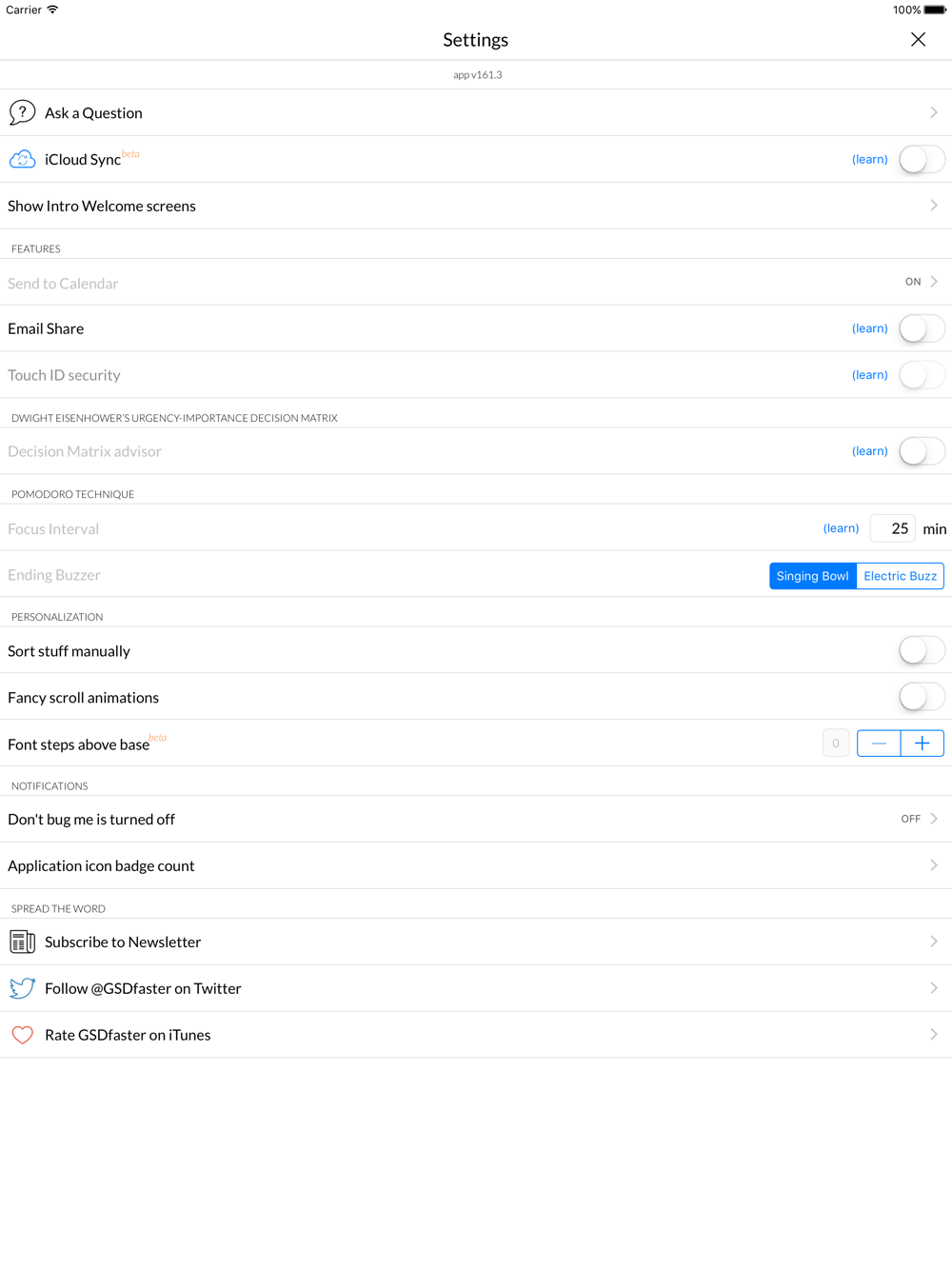Open Application icon badge count row
The width and height of the screenshot is (952, 1270).
(x=476, y=865)
